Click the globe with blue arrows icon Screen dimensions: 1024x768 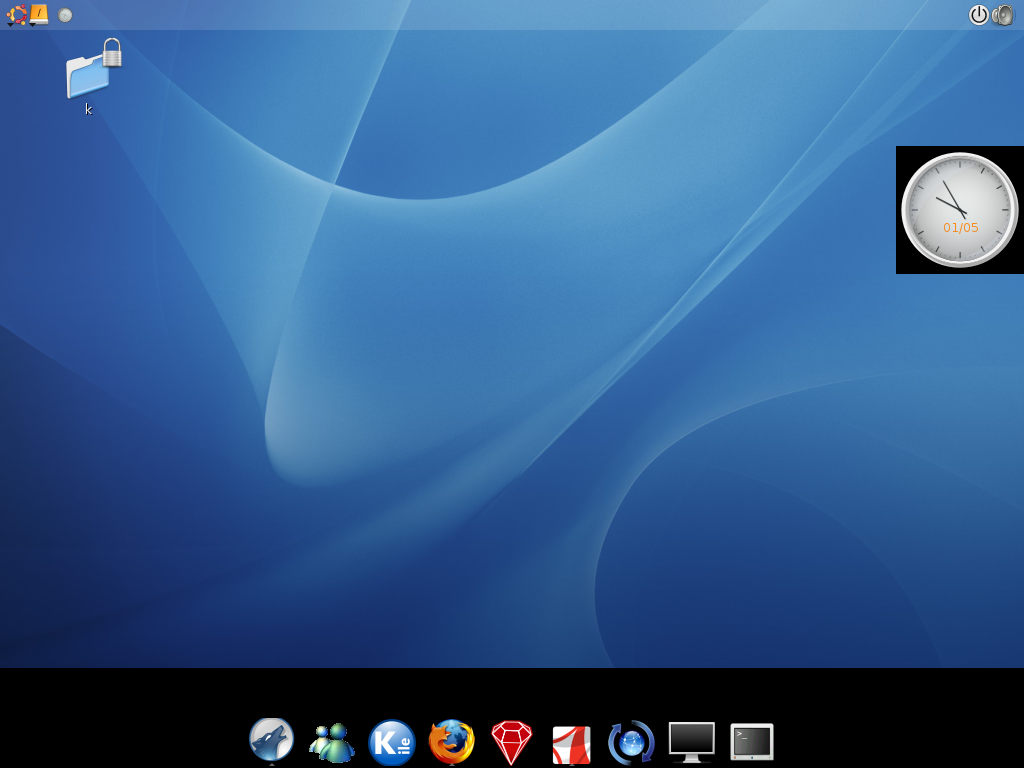[631, 742]
